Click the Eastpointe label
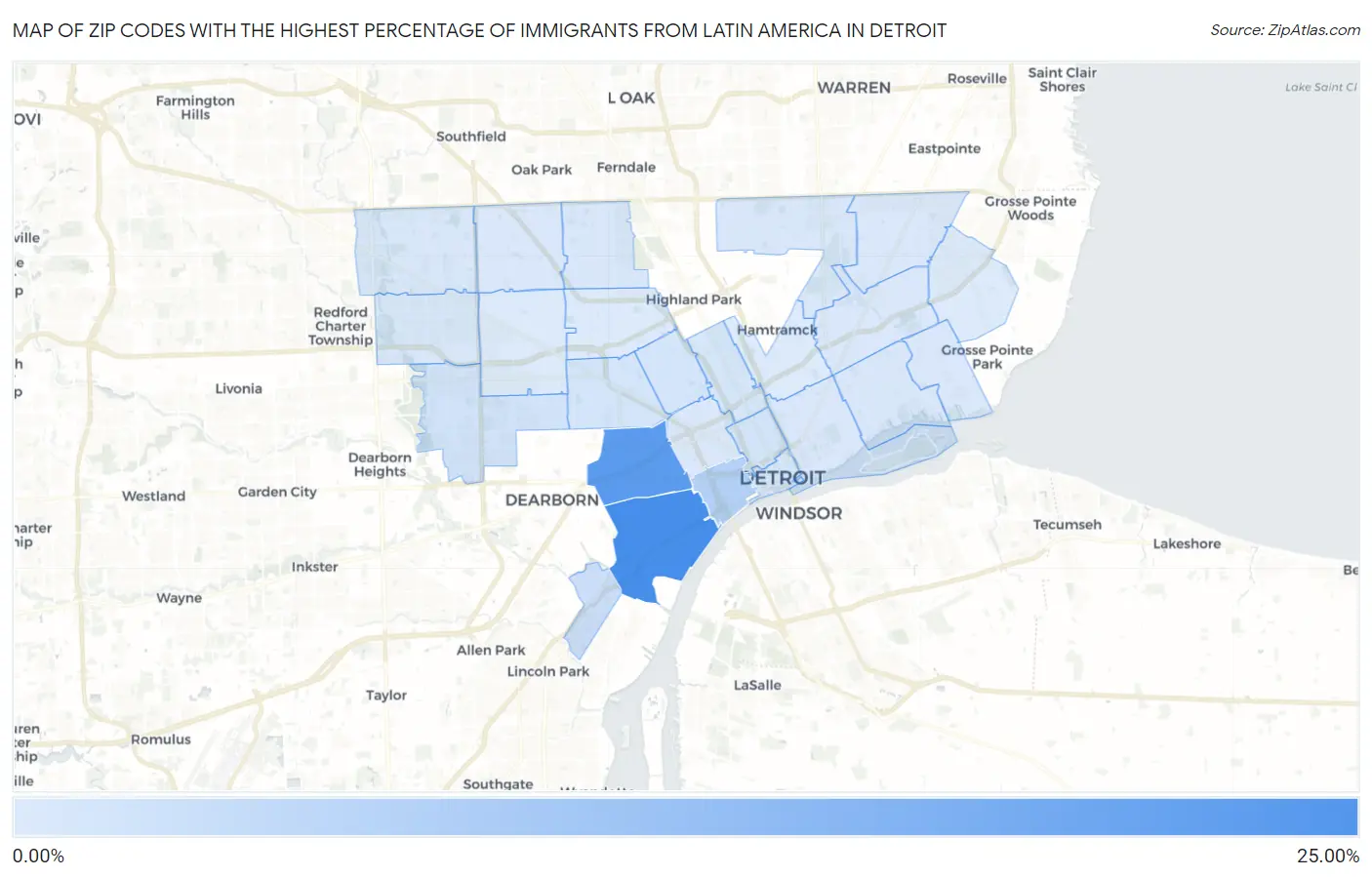1372x877 pixels. 944,148
